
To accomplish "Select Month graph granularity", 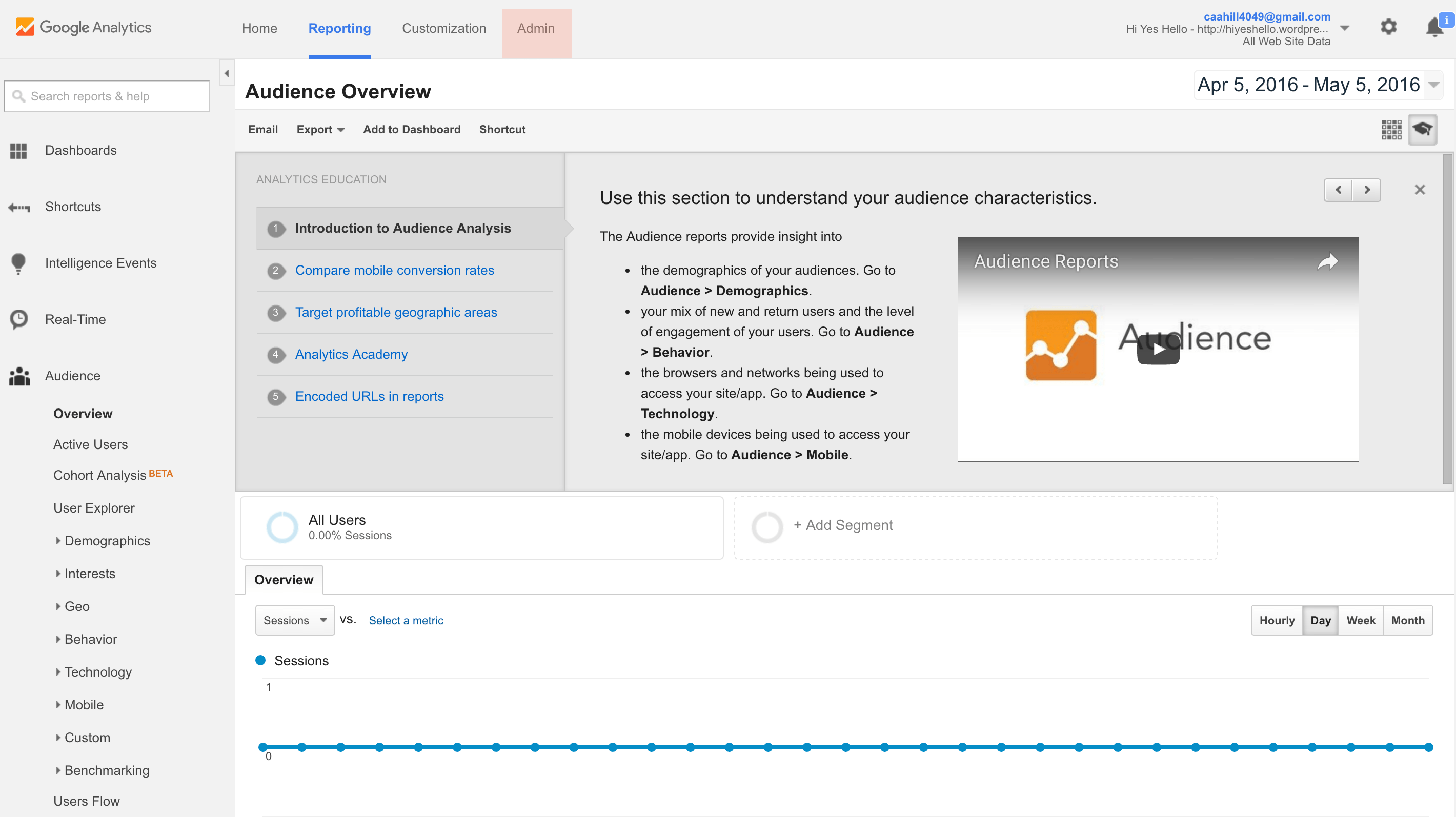I will tap(1408, 620).
